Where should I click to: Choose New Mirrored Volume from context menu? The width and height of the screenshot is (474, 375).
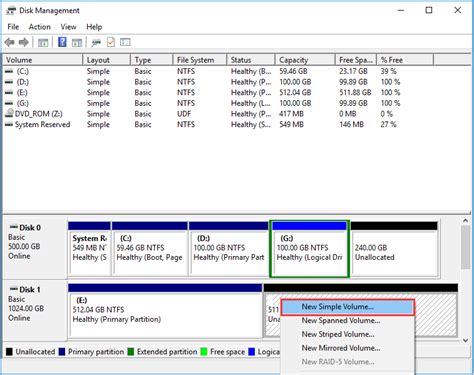(x=348, y=348)
